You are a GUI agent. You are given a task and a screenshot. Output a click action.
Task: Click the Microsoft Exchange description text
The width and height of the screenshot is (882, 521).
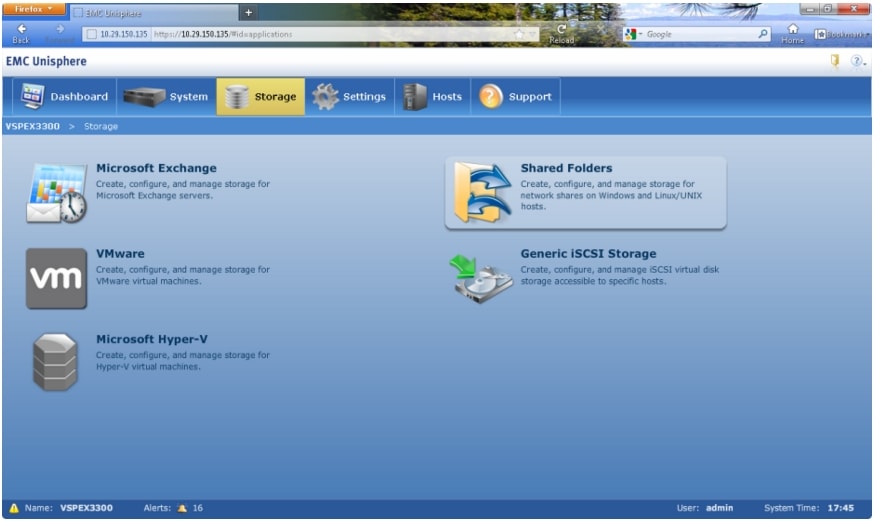click(183, 190)
